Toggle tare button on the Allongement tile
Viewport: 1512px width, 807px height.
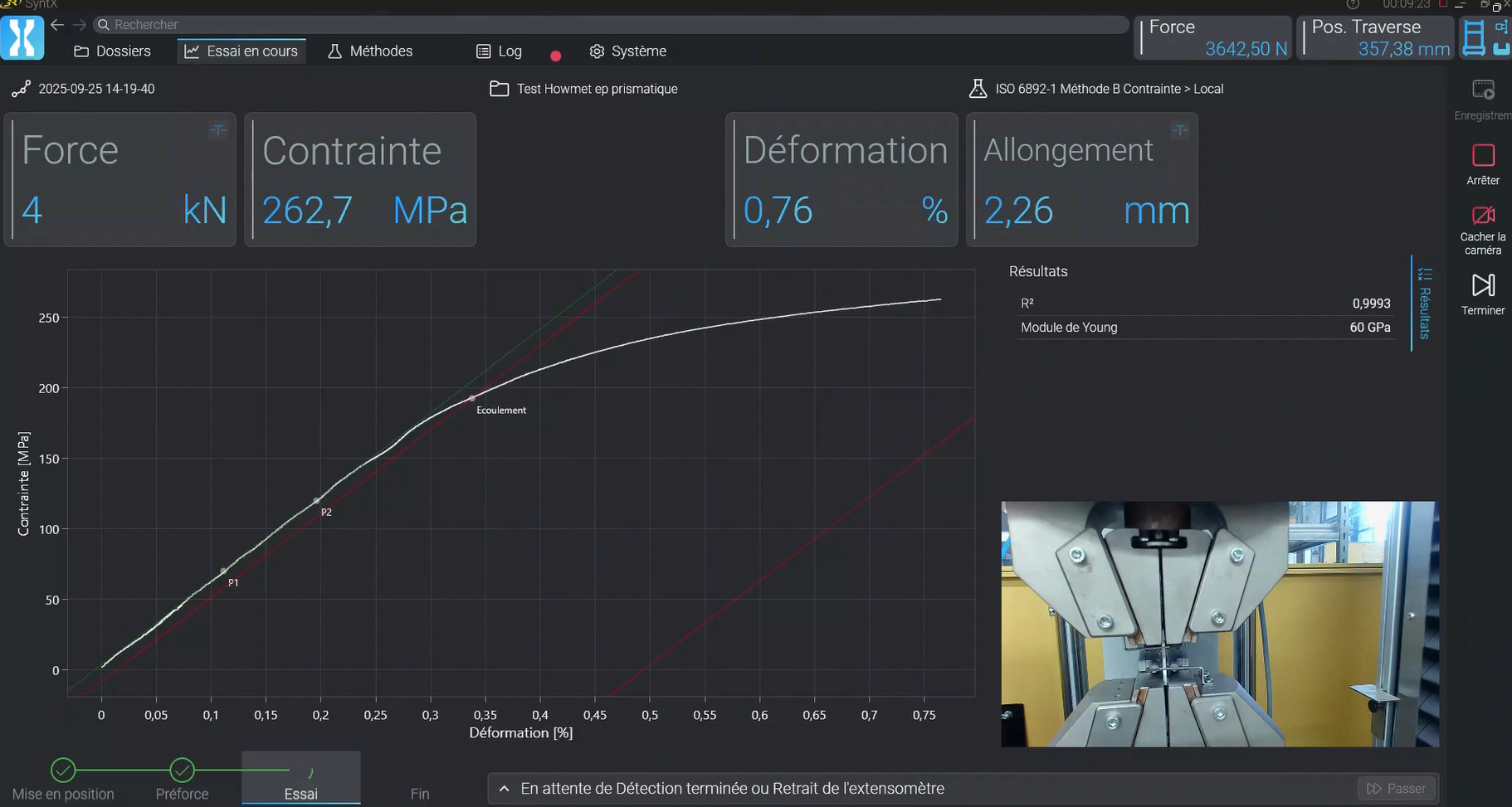point(1179,130)
